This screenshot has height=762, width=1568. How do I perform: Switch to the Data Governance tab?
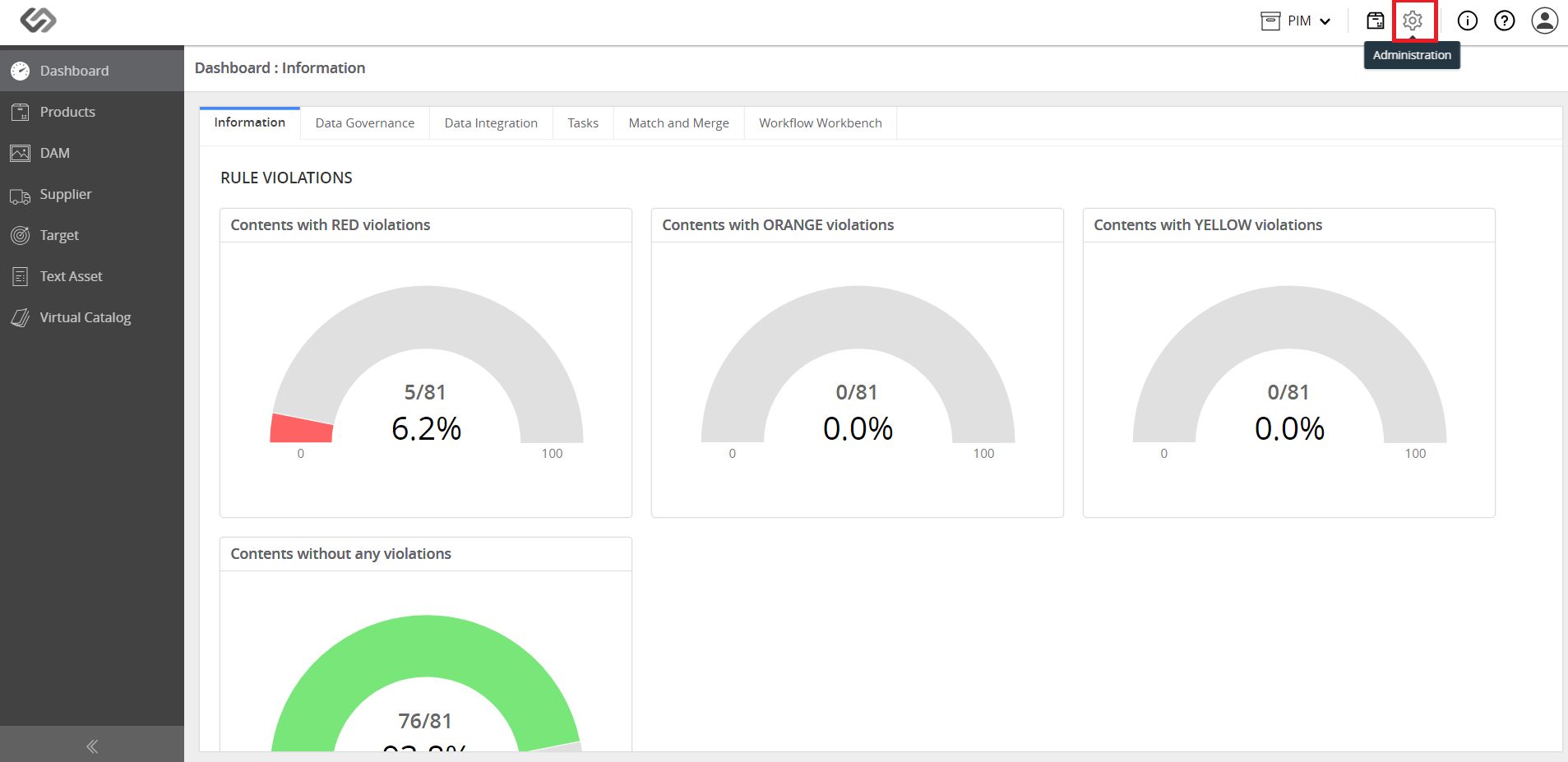point(365,123)
